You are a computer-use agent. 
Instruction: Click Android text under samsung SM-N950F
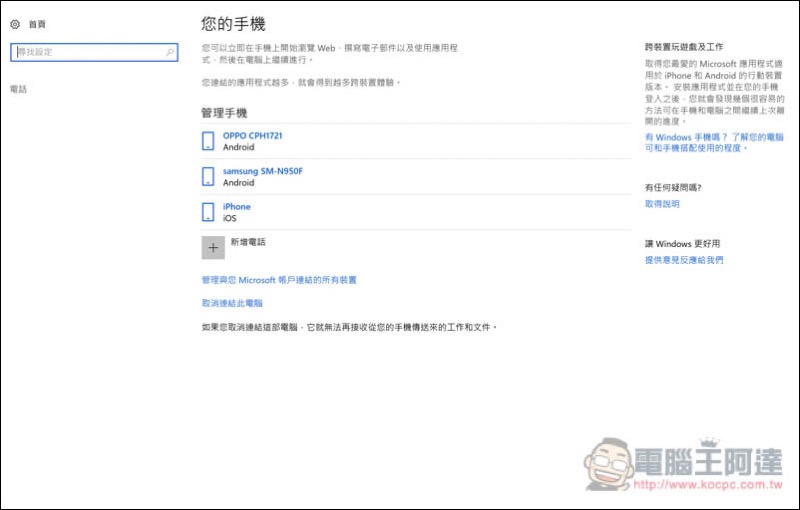pyautogui.click(x=238, y=183)
